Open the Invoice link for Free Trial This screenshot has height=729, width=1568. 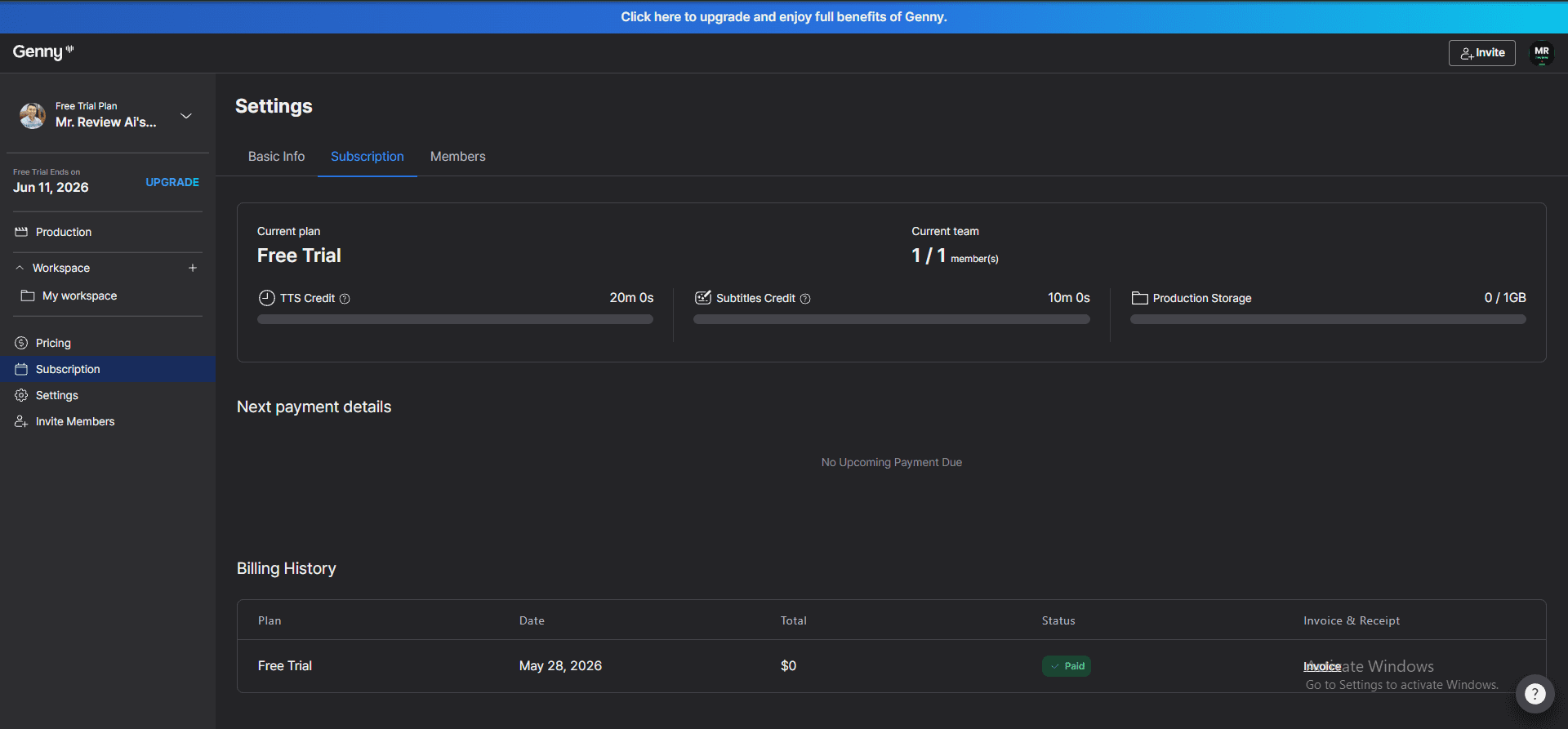pyautogui.click(x=1321, y=666)
